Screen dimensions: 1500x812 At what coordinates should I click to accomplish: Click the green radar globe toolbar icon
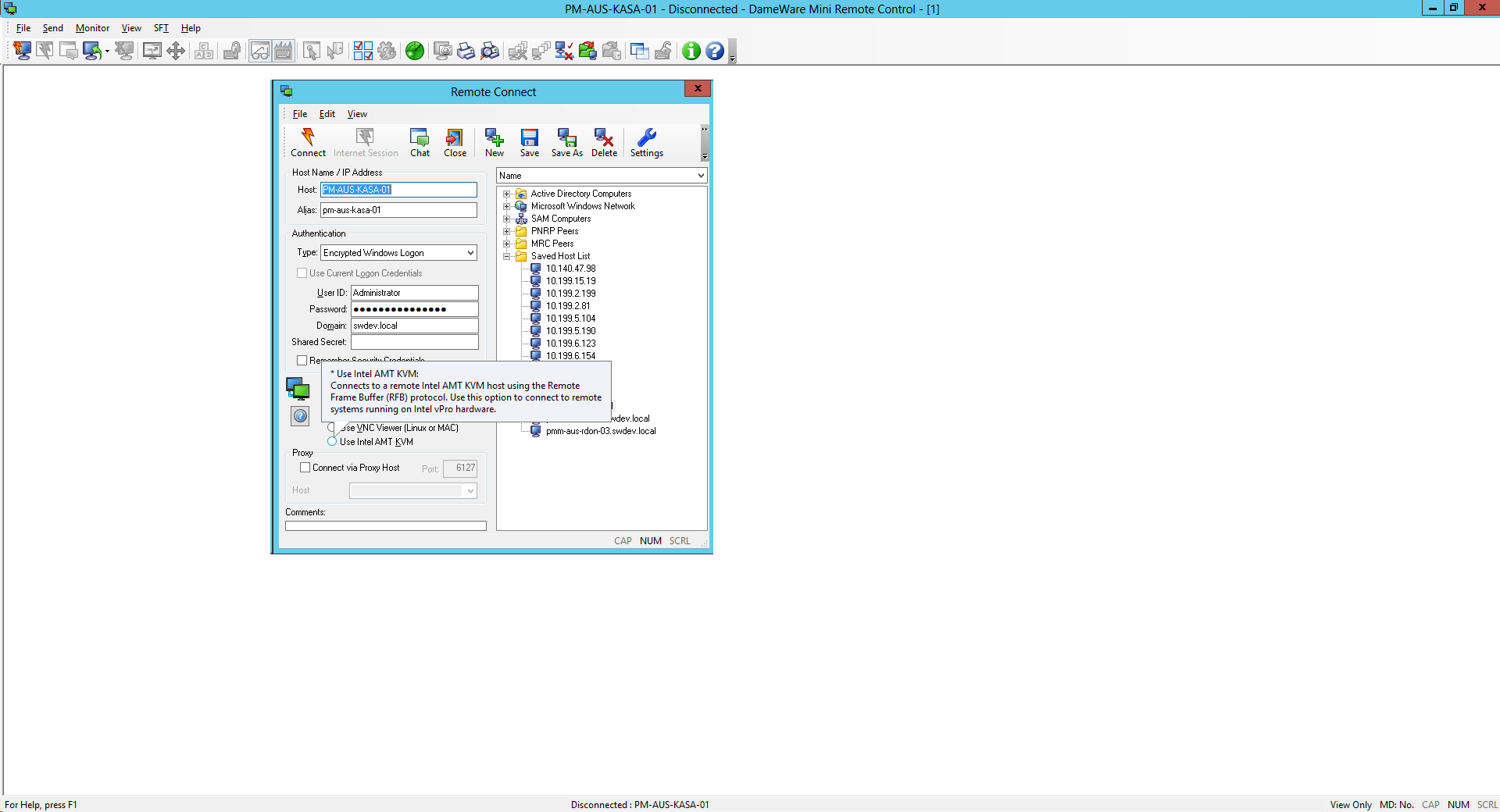click(x=415, y=51)
